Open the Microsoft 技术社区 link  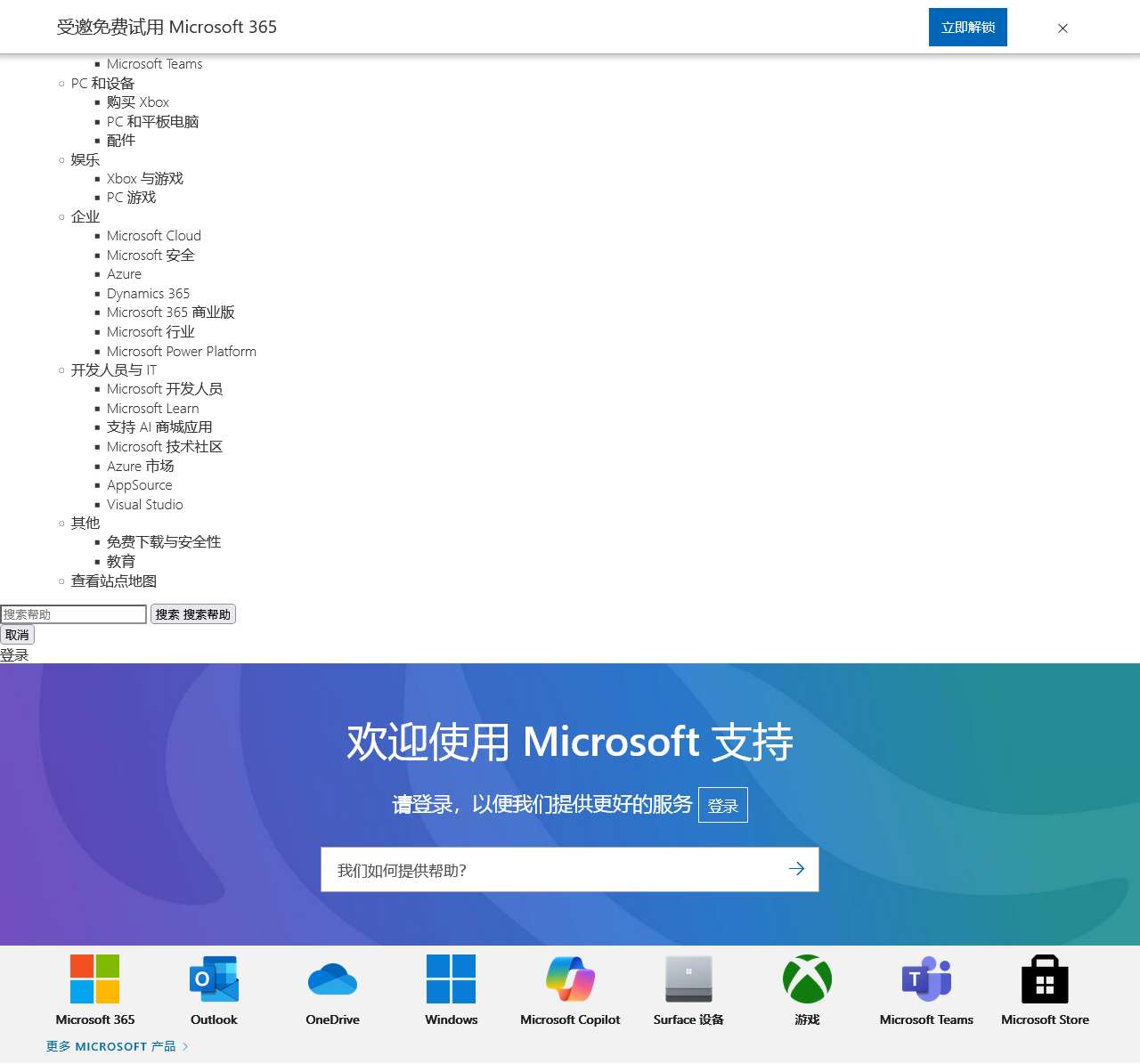pos(165,447)
